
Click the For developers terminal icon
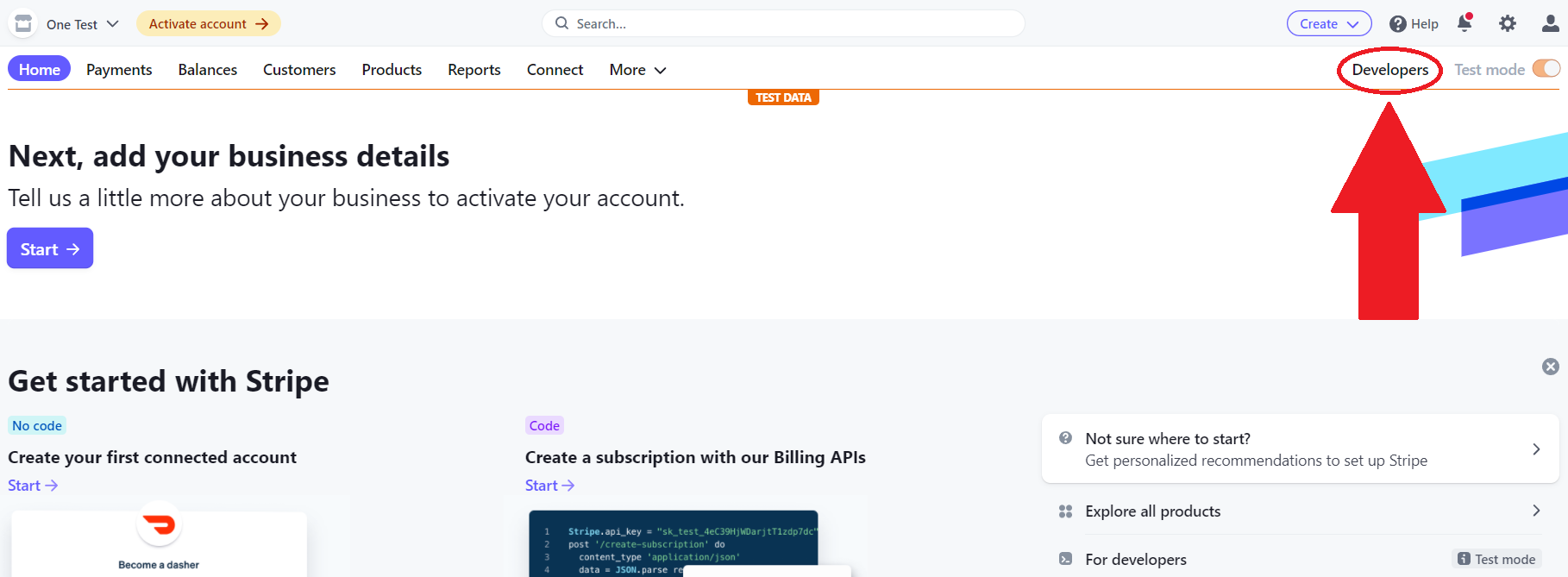pyautogui.click(x=1066, y=559)
